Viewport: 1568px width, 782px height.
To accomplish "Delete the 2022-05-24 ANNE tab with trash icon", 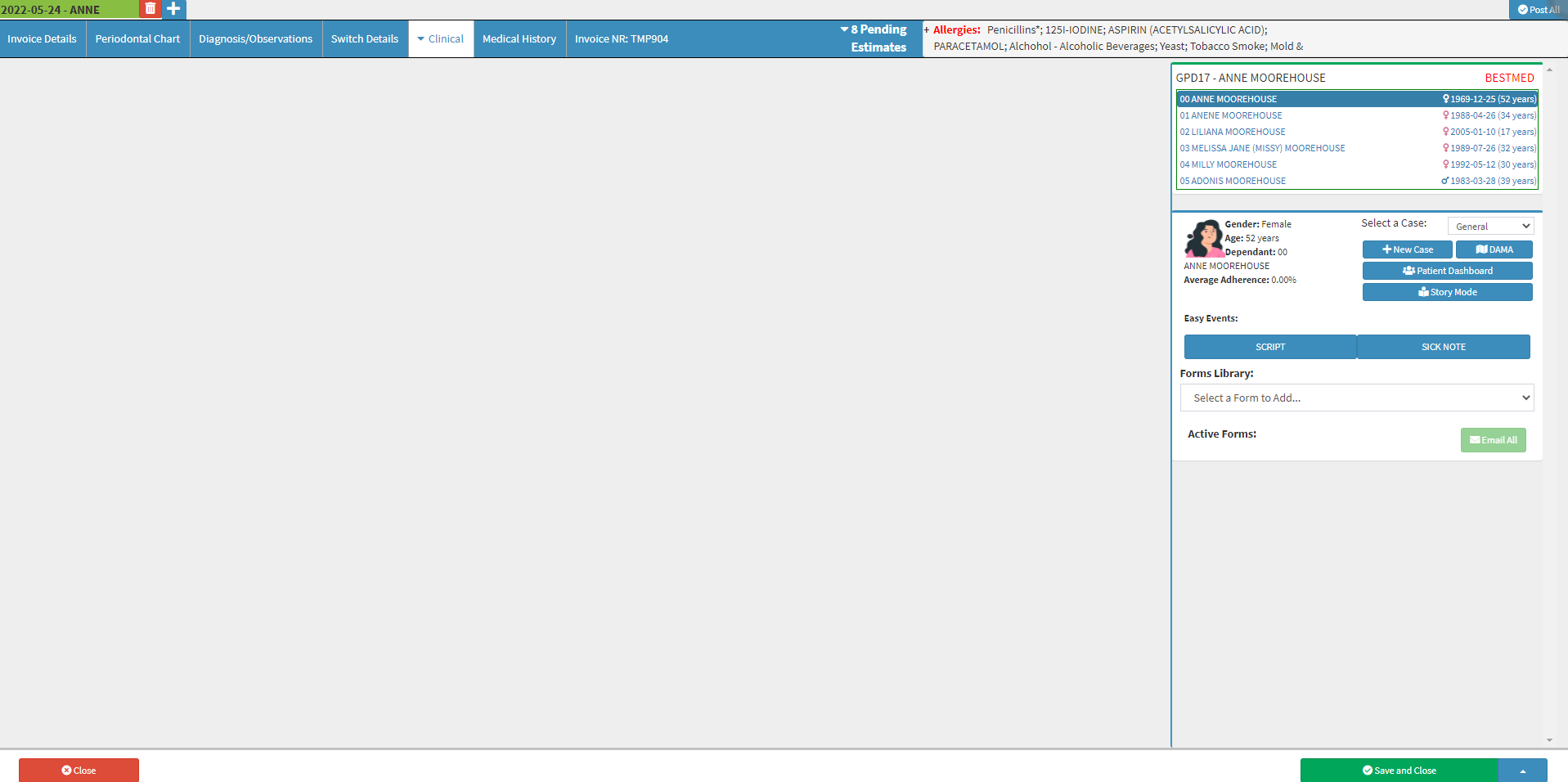I will pyautogui.click(x=150, y=9).
